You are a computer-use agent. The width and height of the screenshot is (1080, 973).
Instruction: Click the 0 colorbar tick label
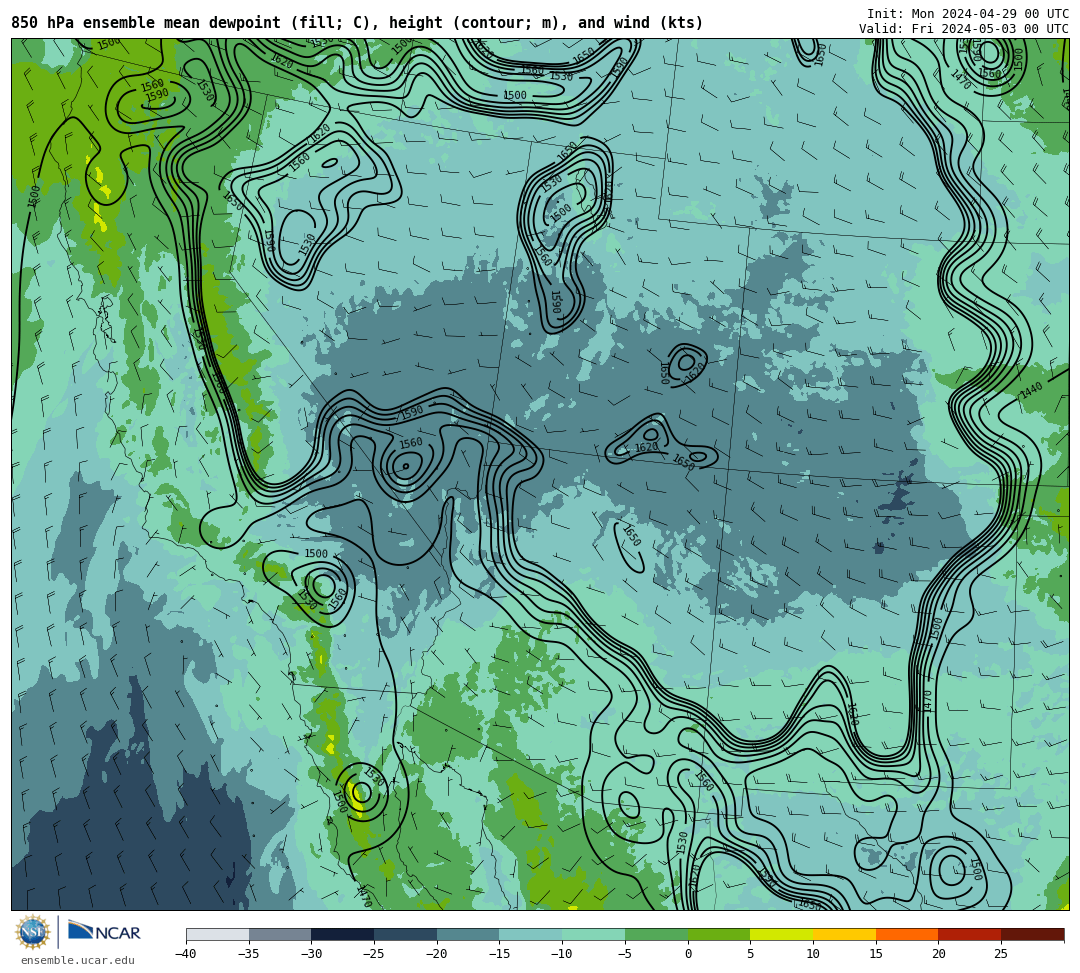(x=688, y=954)
